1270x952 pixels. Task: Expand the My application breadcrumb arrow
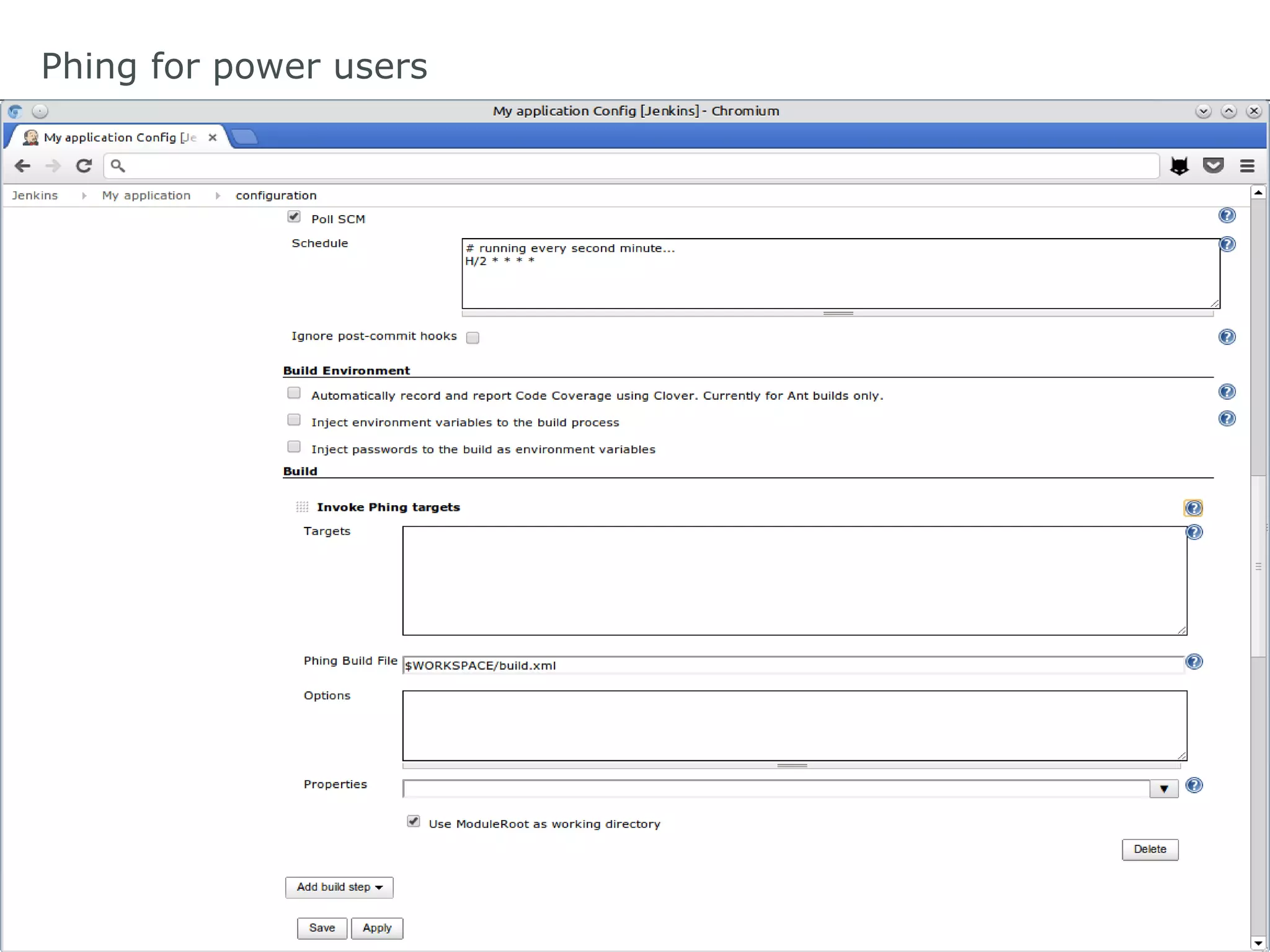(x=218, y=196)
